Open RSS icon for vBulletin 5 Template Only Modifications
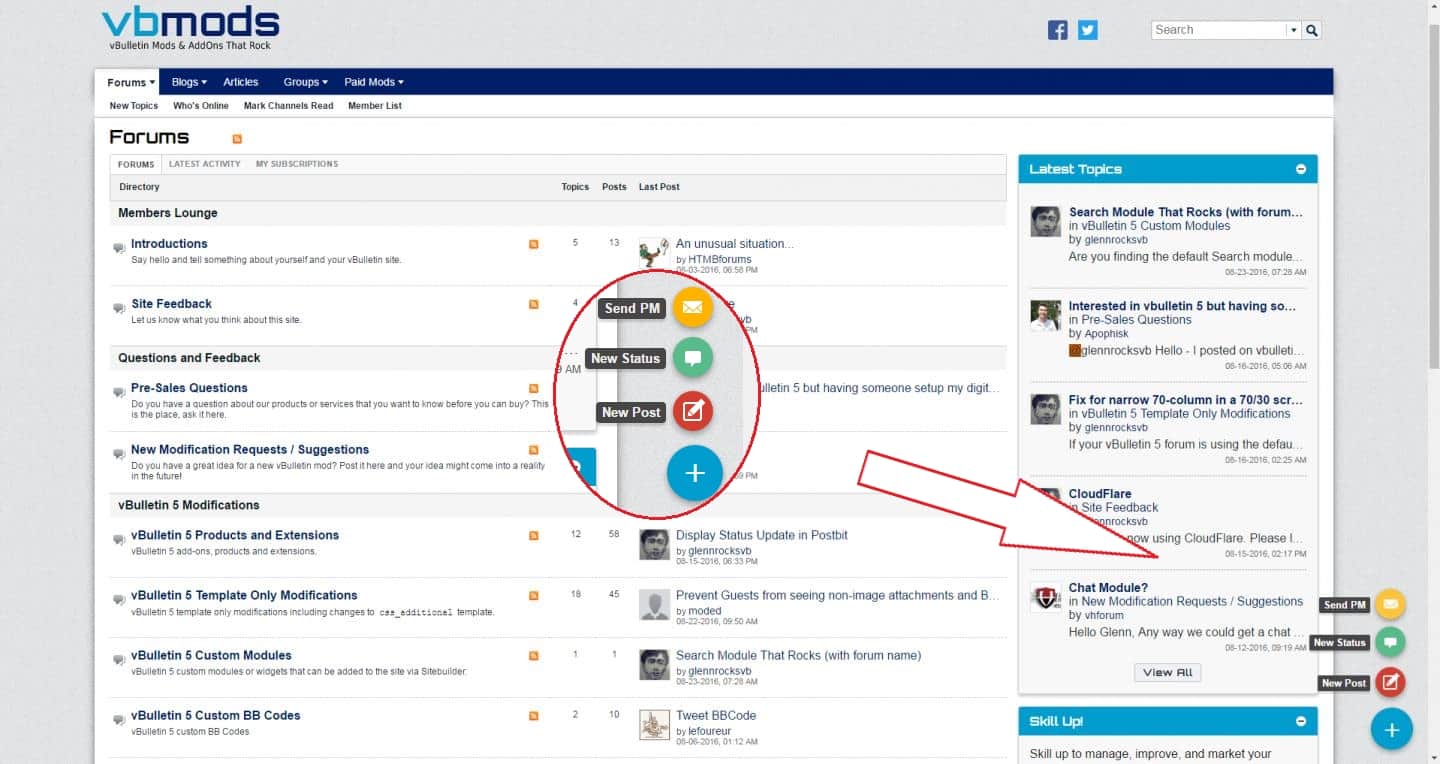 534,596
